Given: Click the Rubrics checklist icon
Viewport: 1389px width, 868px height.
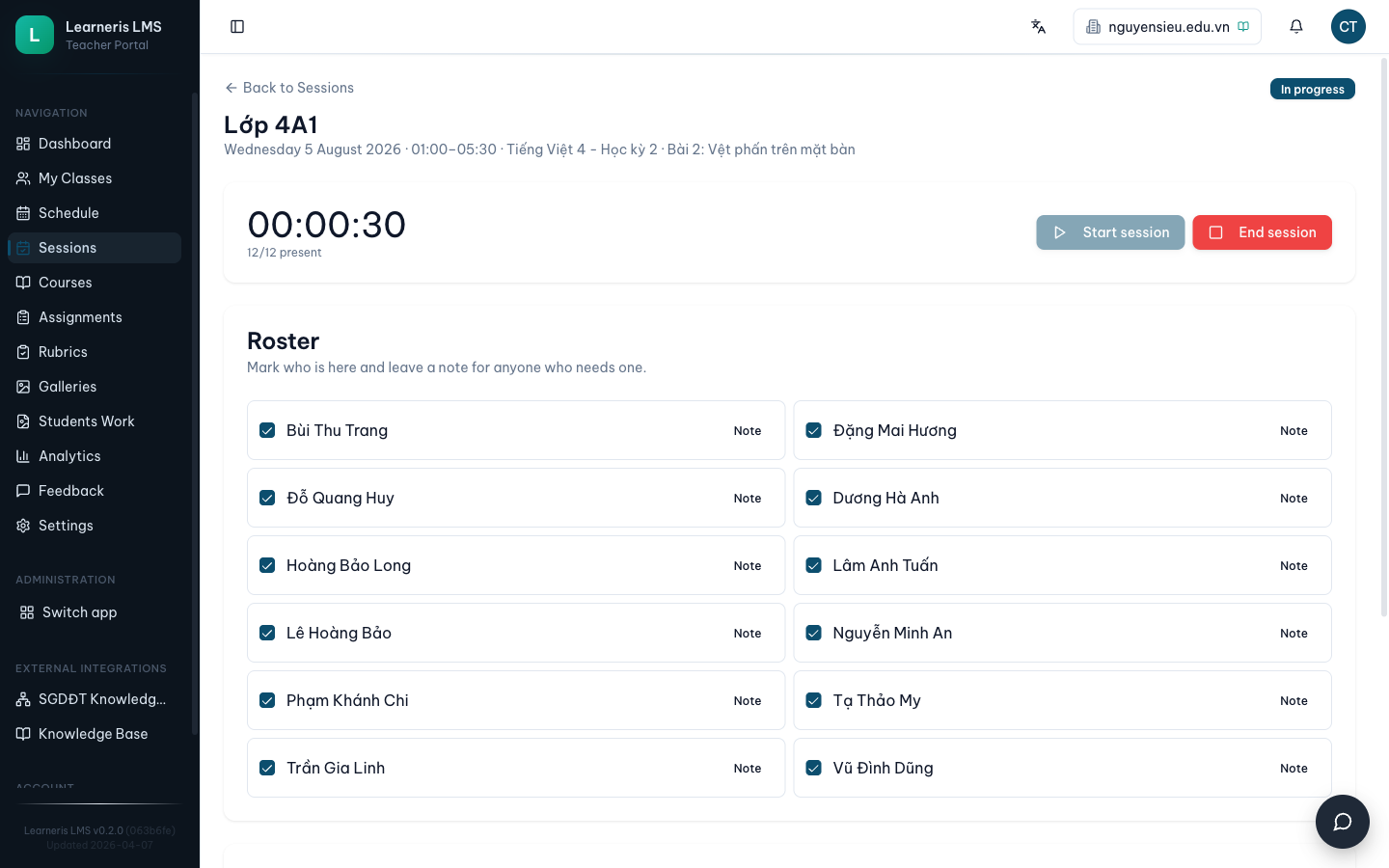Looking at the screenshot, I should coord(23,352).
